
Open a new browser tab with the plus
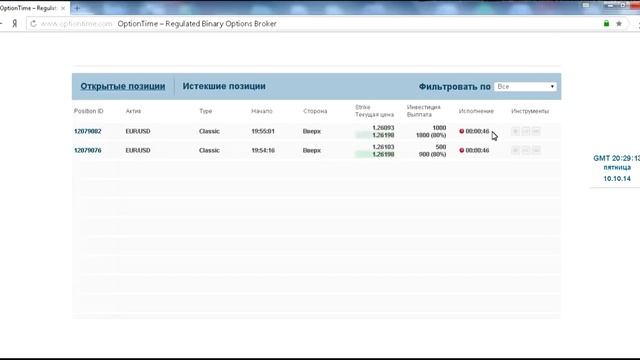[77, 8]
